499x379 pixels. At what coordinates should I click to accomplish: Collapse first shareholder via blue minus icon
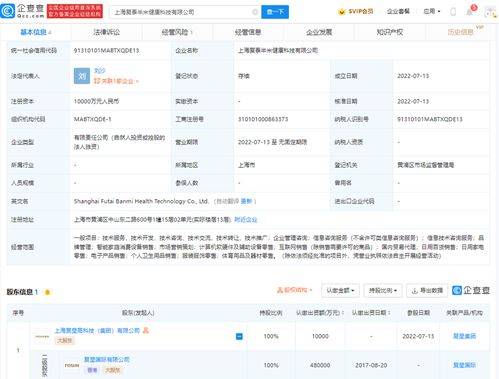(239, 336)
